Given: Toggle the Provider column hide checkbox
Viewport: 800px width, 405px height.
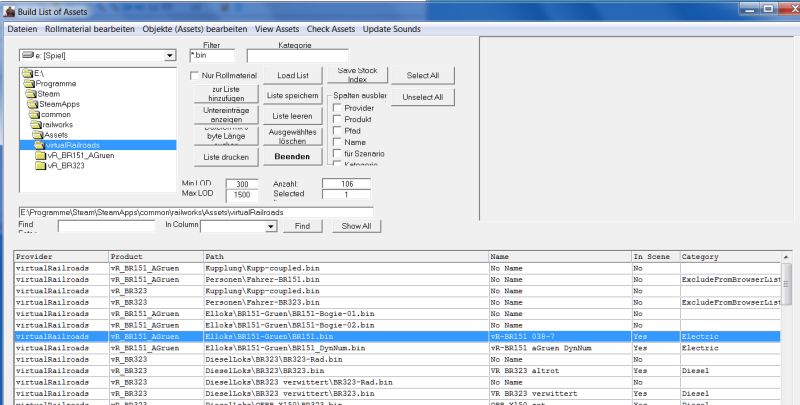Looking at the screenshot, I should 338,107.
